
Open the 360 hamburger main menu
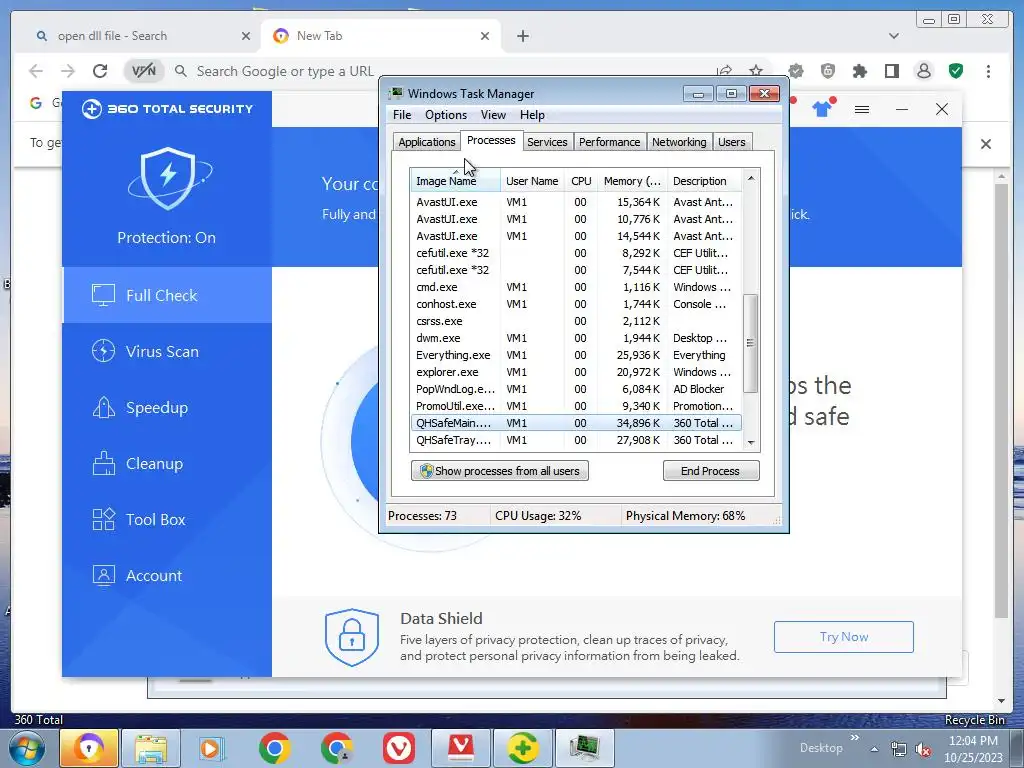click(x=861, y=109)
